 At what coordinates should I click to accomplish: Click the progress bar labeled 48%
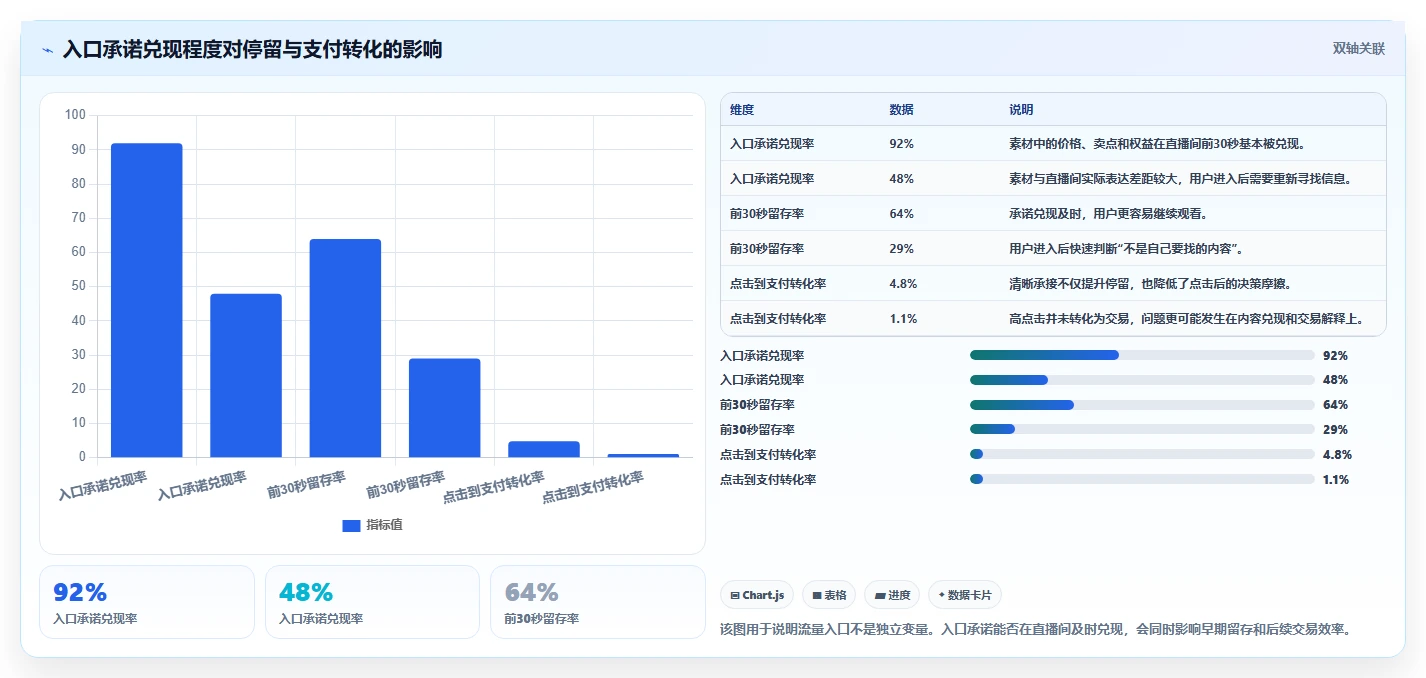[x=1142, y=380]
